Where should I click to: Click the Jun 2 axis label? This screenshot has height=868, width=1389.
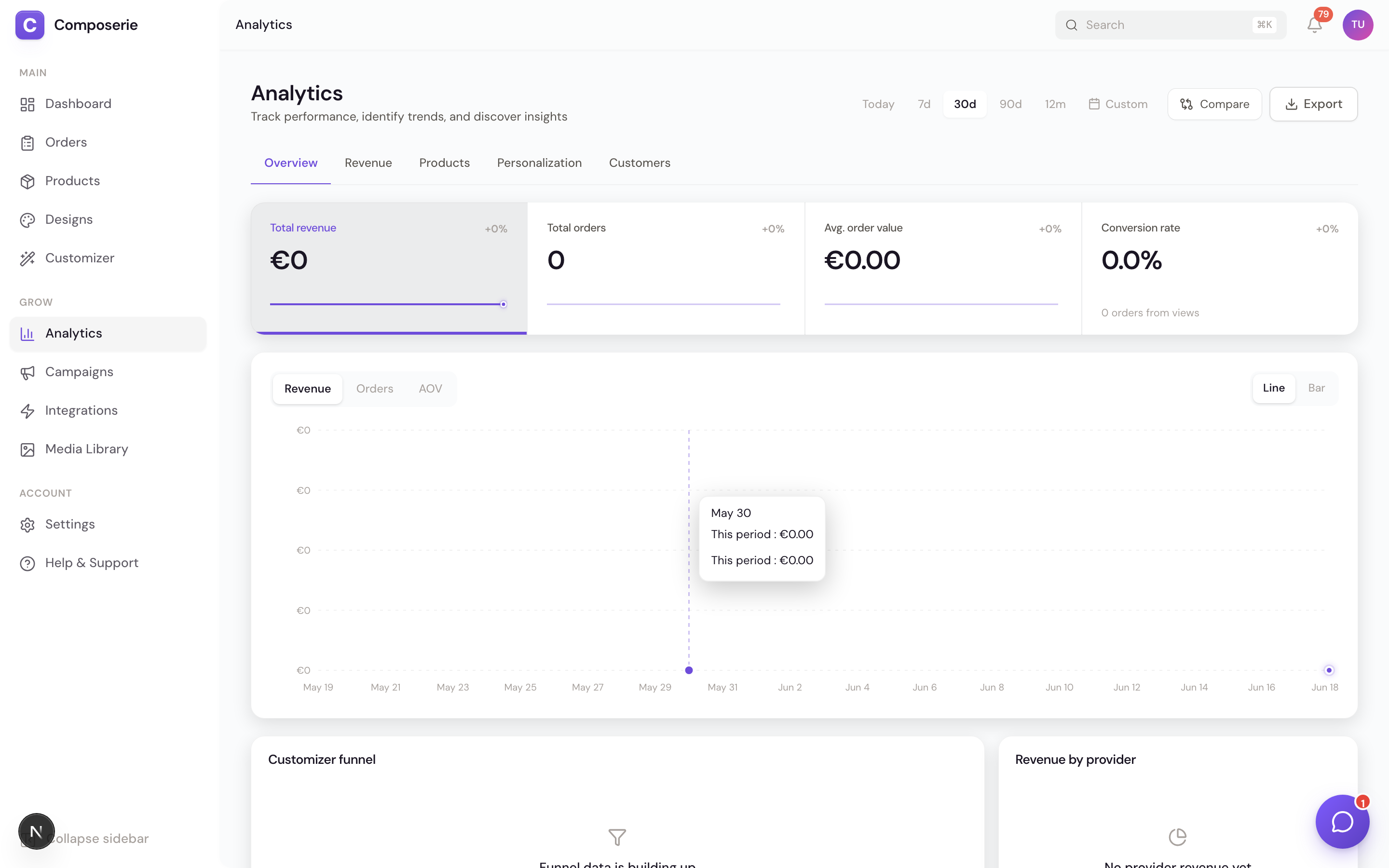pyautogui.click(x=790, y=687)
